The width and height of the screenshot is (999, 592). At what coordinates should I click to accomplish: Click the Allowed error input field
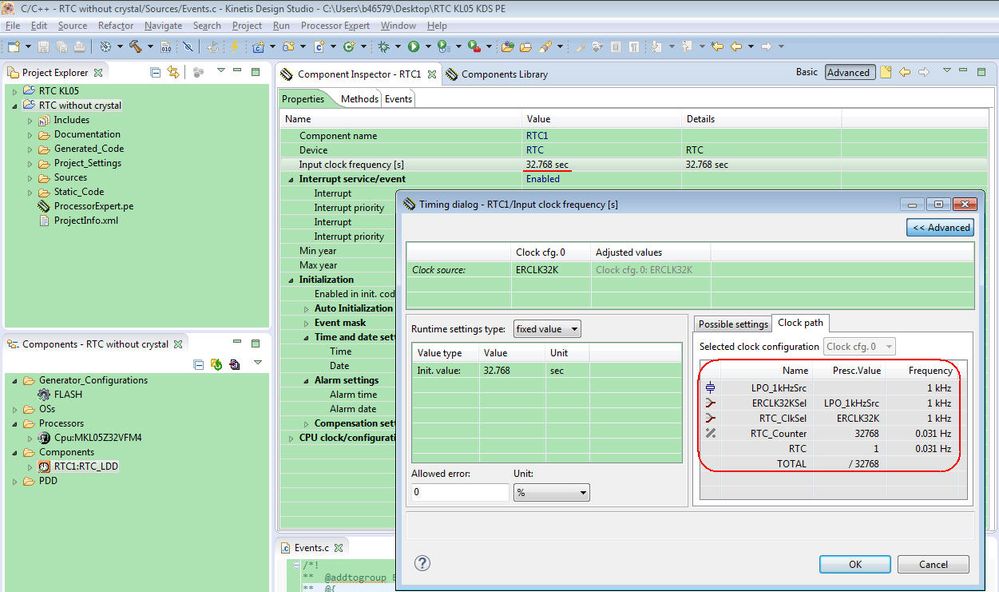460,492
